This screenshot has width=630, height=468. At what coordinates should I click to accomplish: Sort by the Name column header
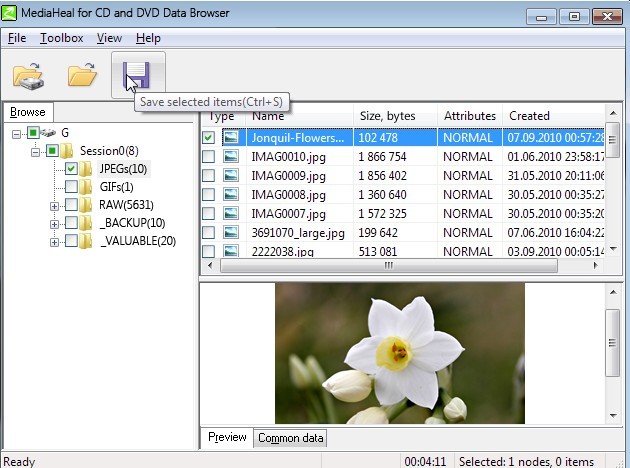point(299,116)
